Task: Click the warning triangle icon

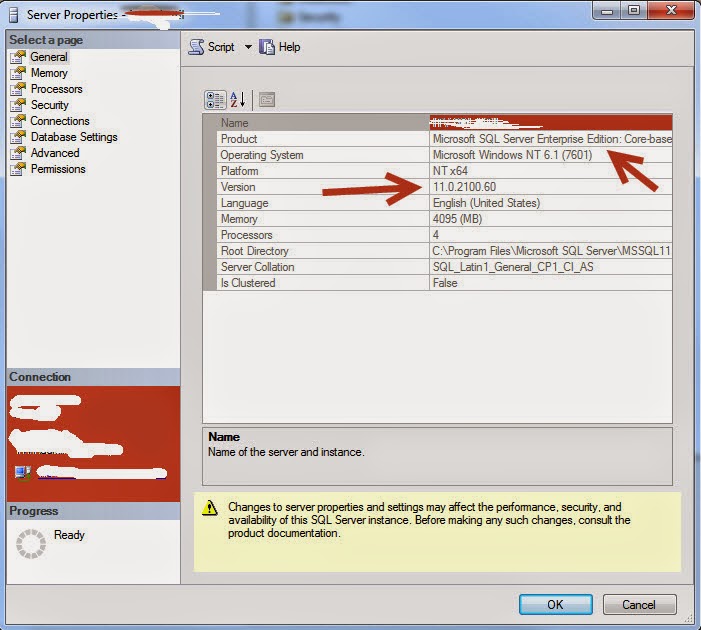Action: [210, 508]
